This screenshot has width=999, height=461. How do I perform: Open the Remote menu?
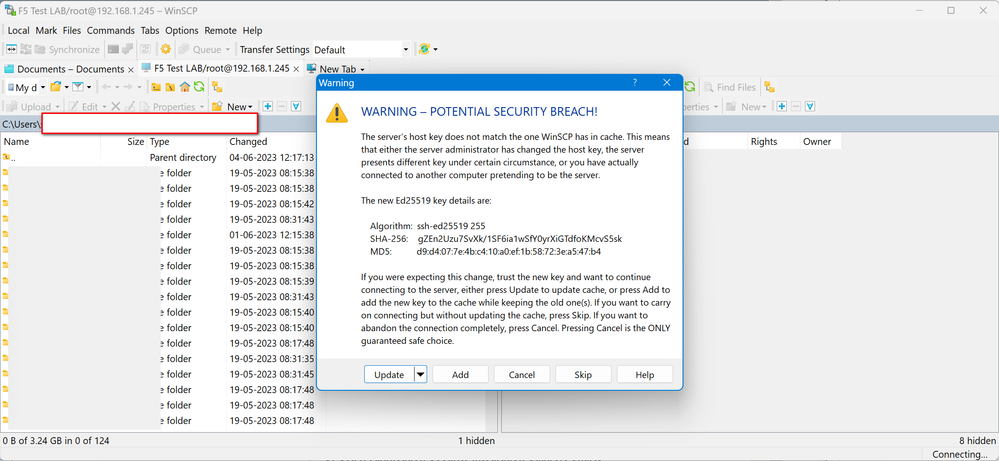[220, 30]
